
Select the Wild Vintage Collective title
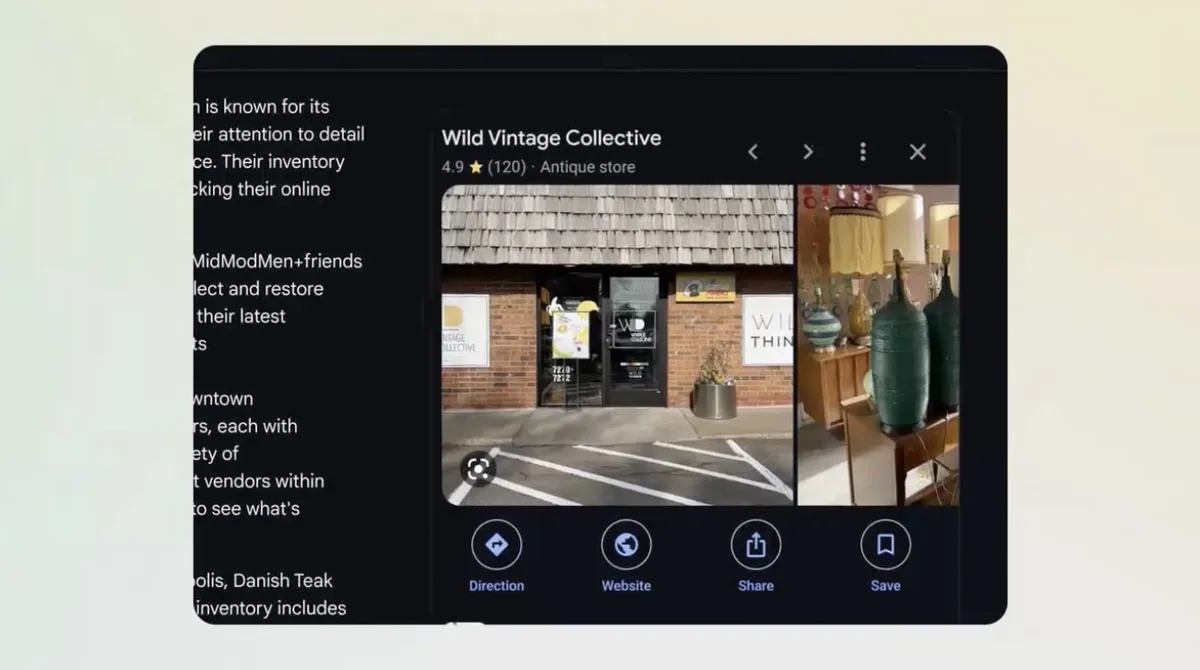pos(552,138)
